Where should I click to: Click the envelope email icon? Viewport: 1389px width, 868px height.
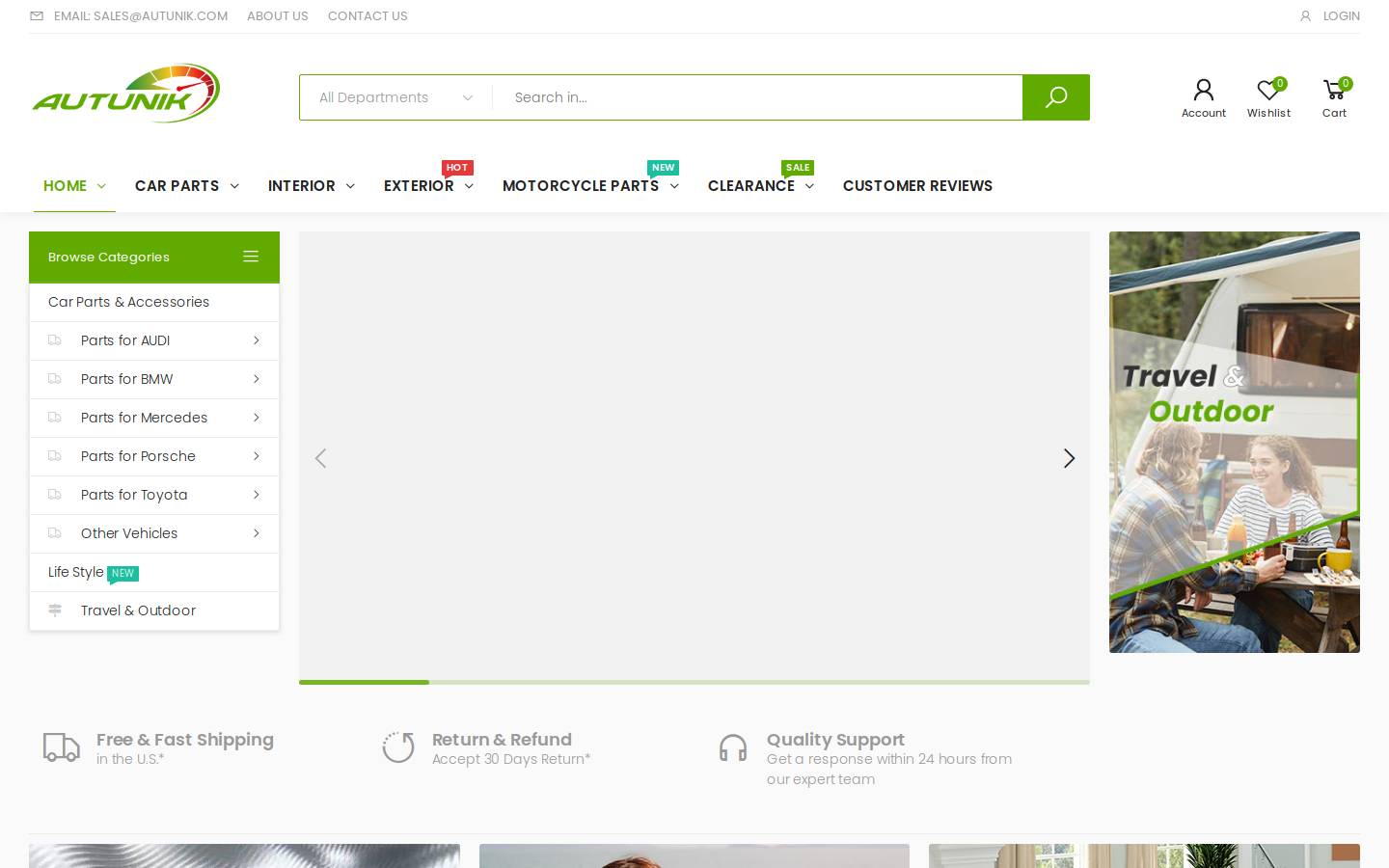(x=37, y=16)
